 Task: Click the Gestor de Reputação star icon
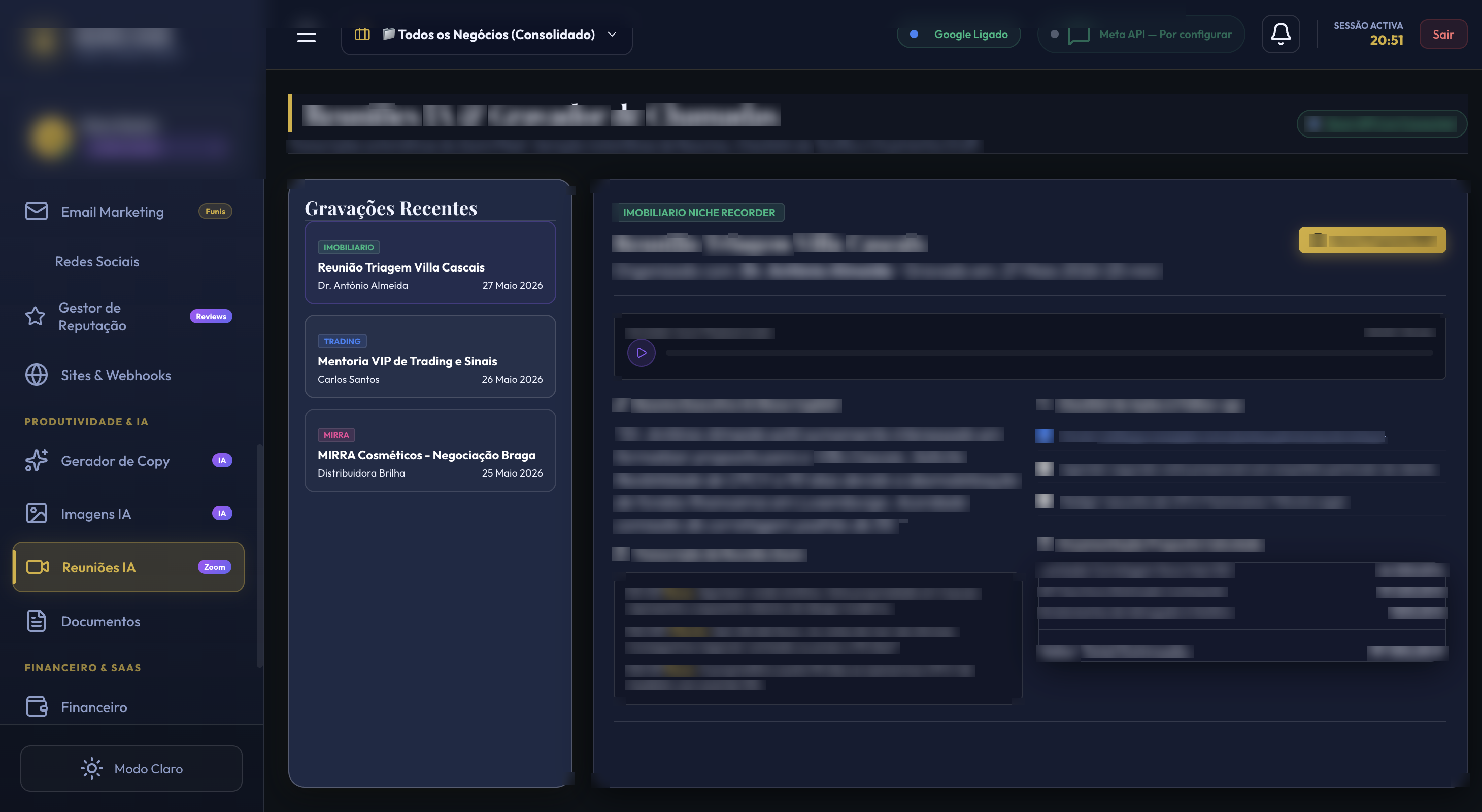pos(35,316)
